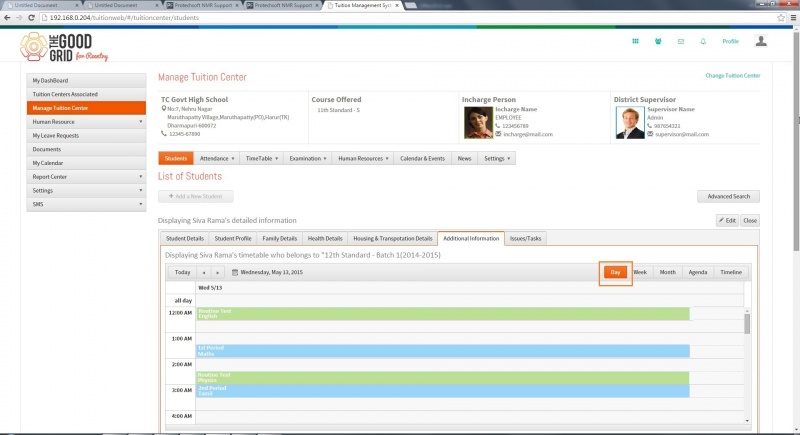Select Week view in calendar
The width and height of the screenshot is (800, 435).
pos(640,272)
